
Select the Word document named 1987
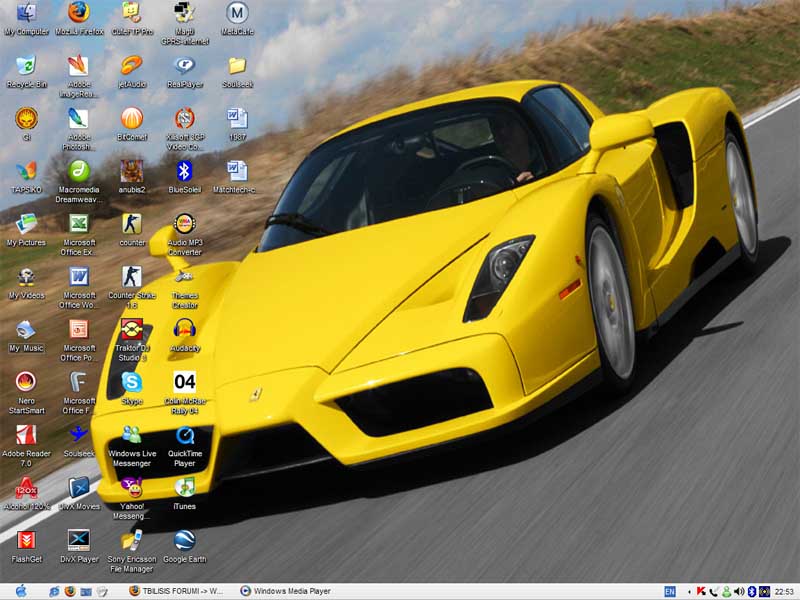237,124
